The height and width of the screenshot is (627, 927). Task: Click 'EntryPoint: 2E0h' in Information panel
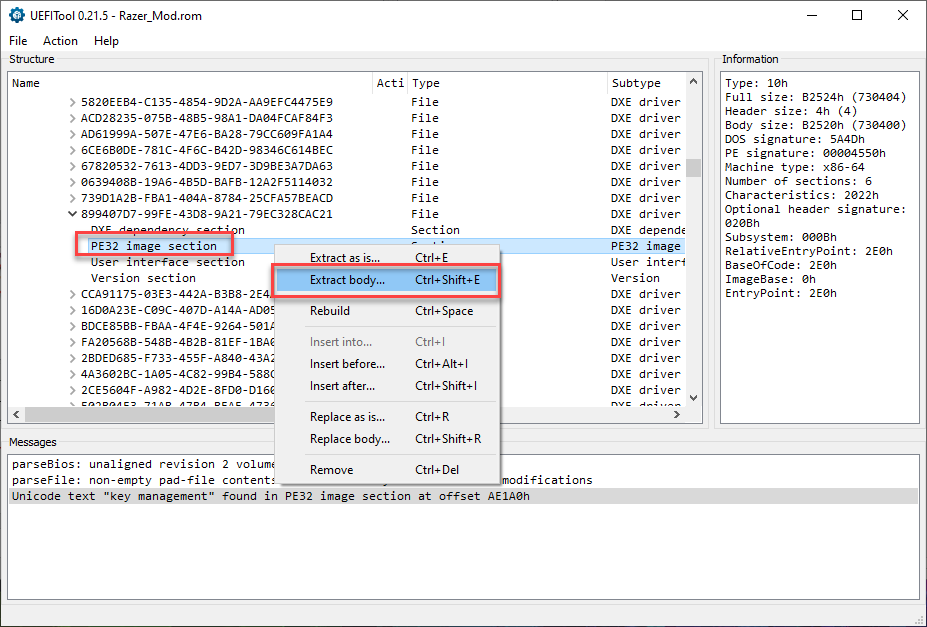click(x=780, y=294)
